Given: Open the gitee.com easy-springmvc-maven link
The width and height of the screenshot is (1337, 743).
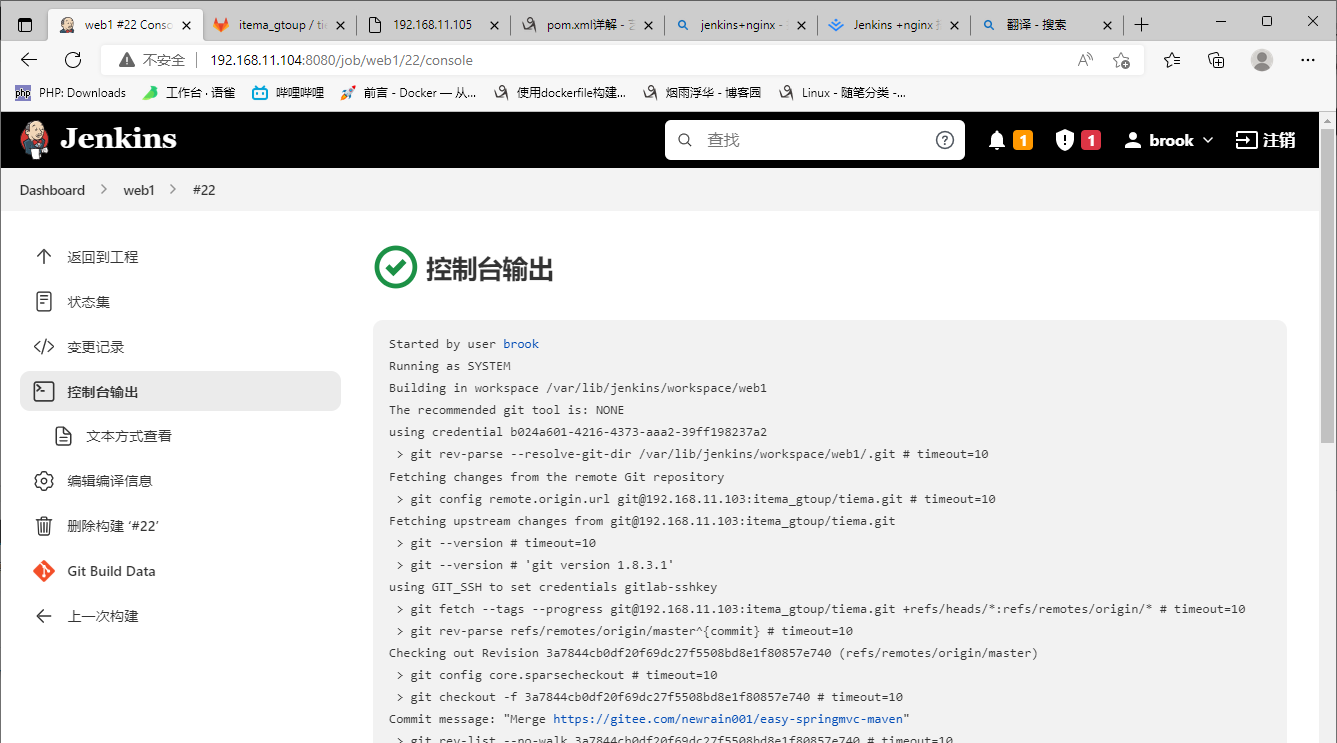Looking at the screenshot, I should coord(731,719).
